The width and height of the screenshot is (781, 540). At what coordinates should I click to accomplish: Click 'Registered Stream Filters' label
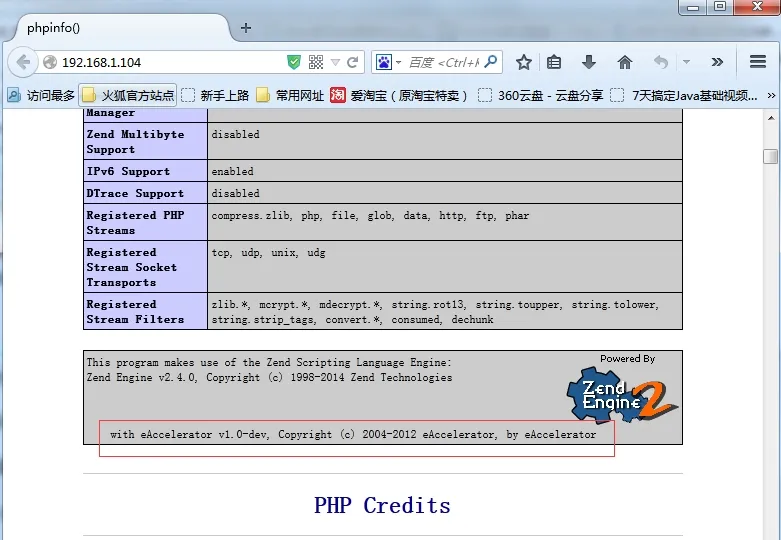[x=135, y=311]
